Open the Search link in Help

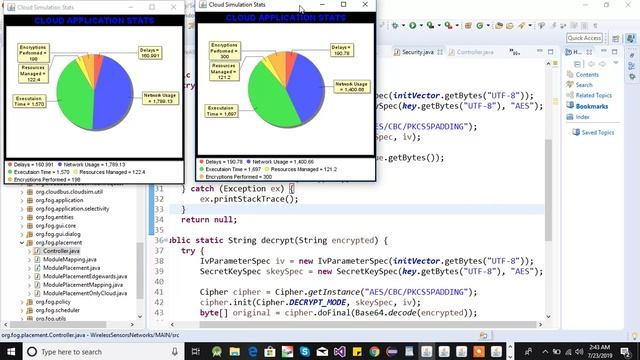coord(584,85)
